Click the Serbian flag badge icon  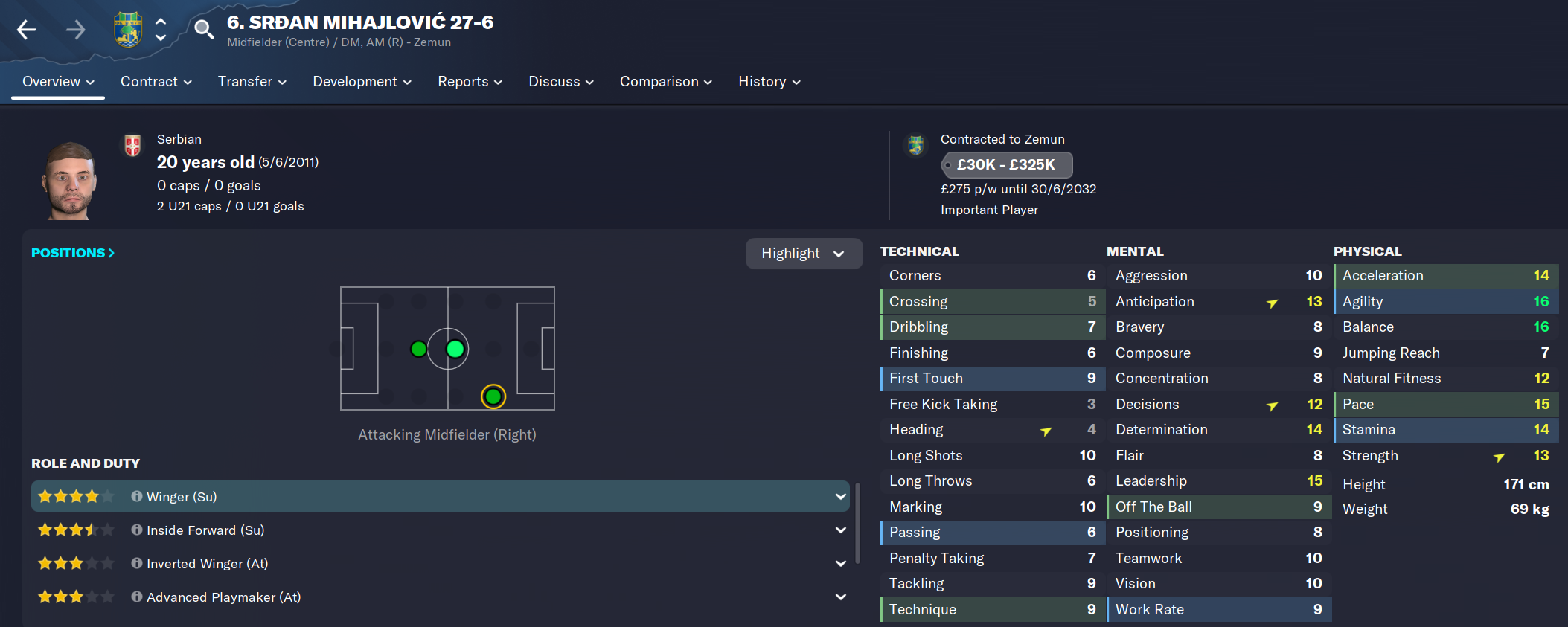click(132, 145)
